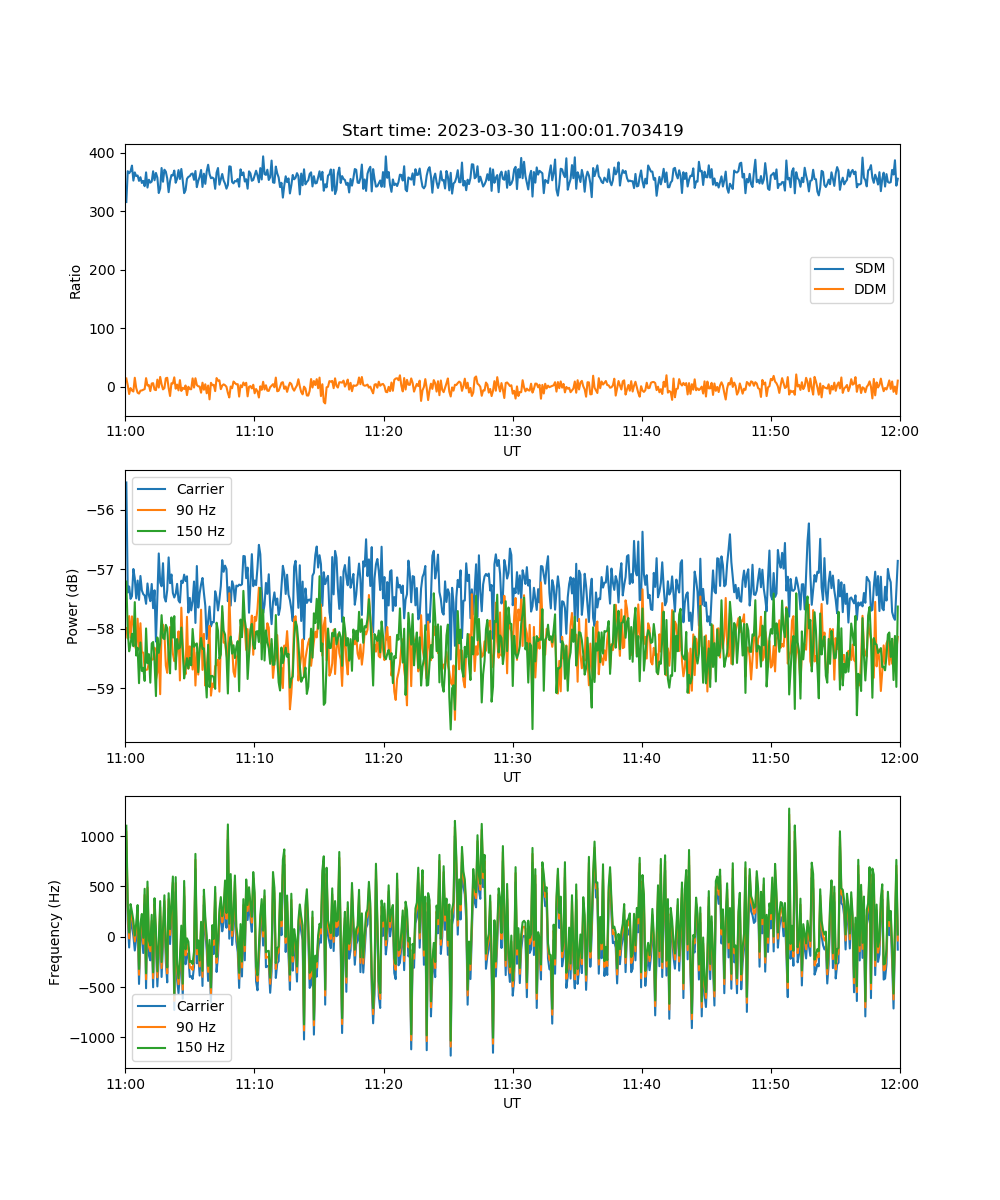
Task: Click the 11:00 tick under the Ratio plot
Action: coord(125,431)
